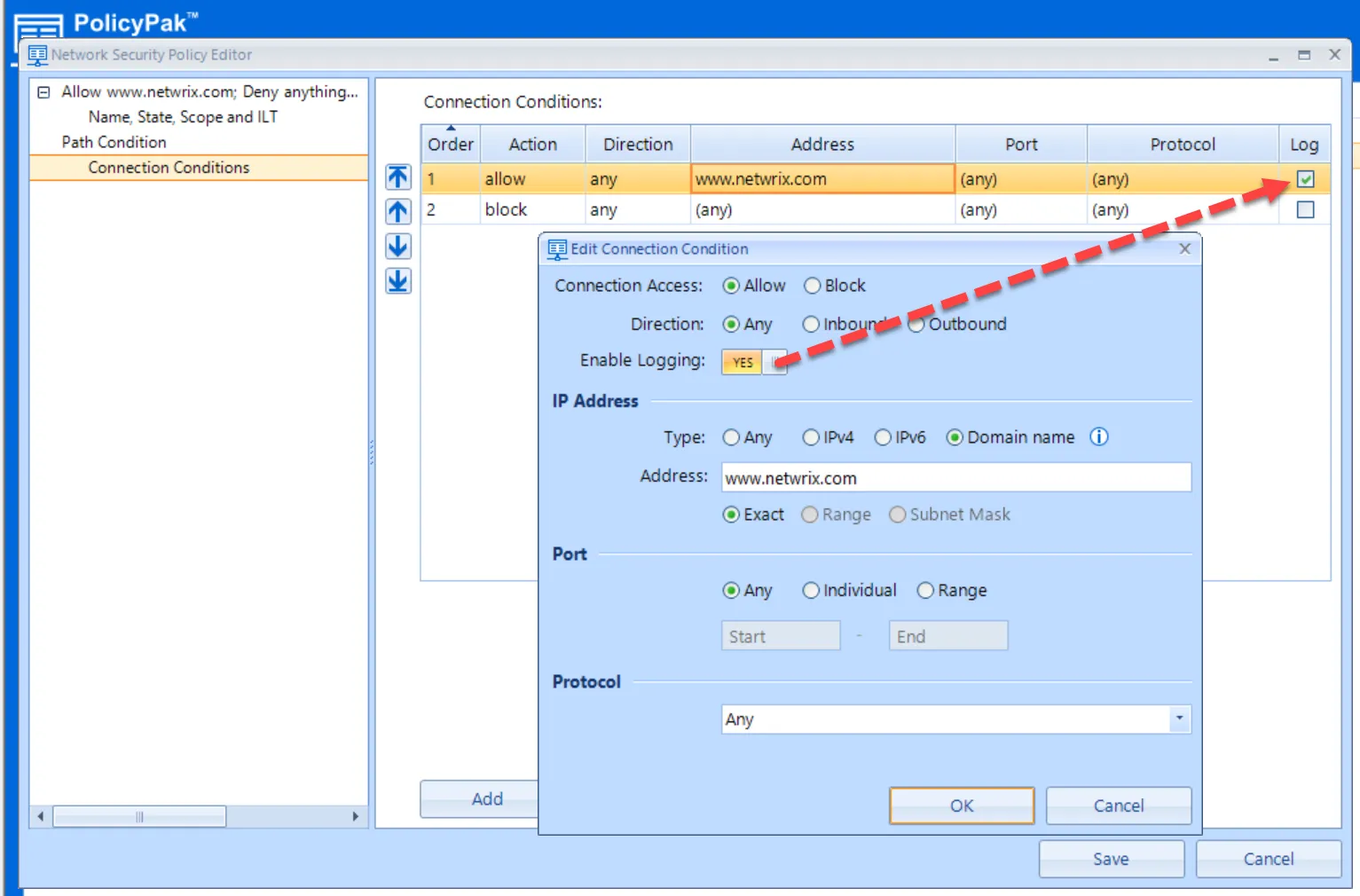Select the Outbound direction radio button

[916, 325]
